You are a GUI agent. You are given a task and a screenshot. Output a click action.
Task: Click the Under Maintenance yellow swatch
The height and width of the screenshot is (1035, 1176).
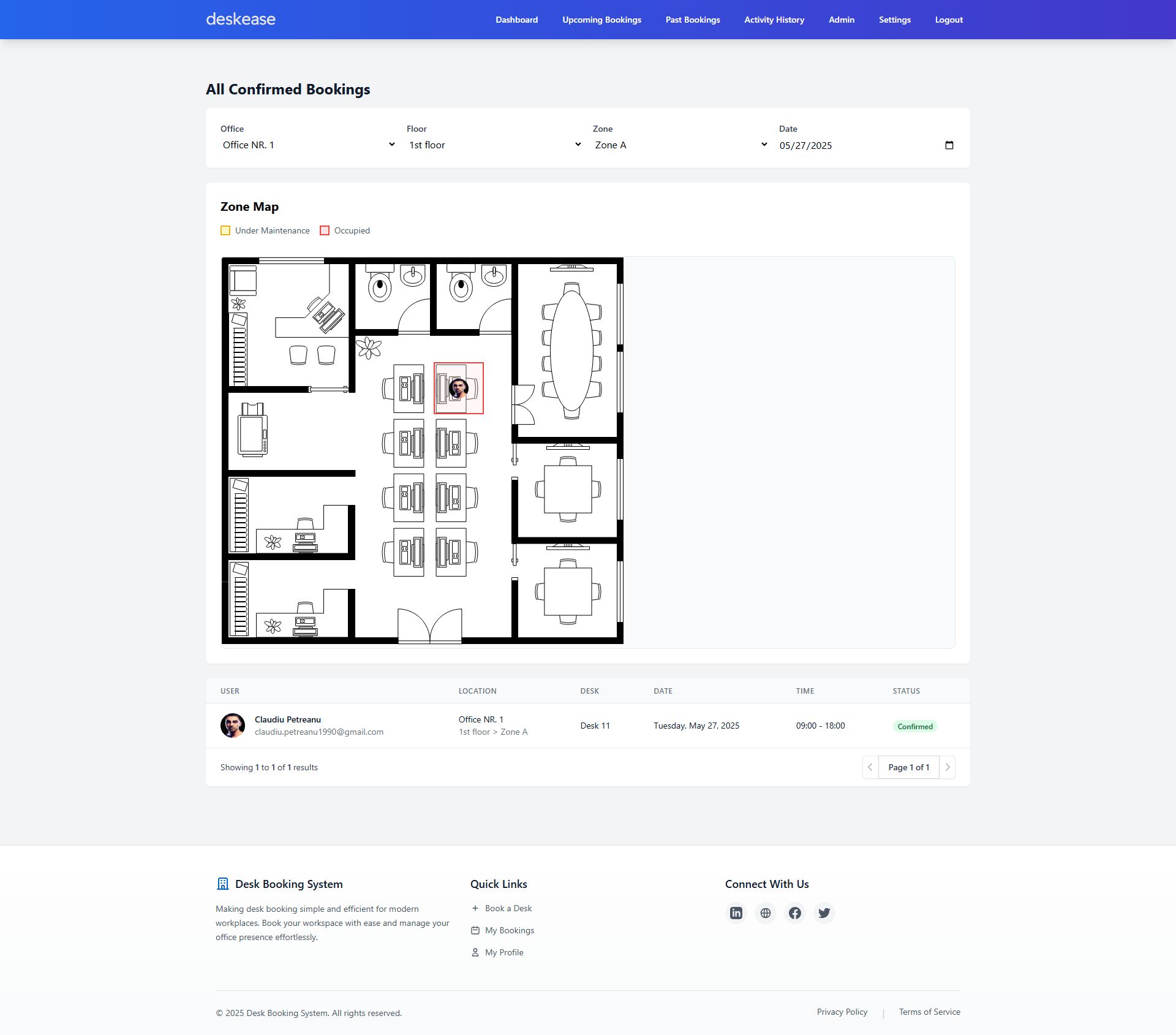coord(225,230)
